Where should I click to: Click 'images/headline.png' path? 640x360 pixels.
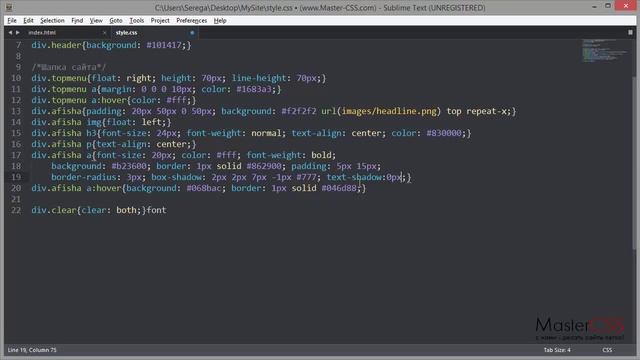click(389, 111)
